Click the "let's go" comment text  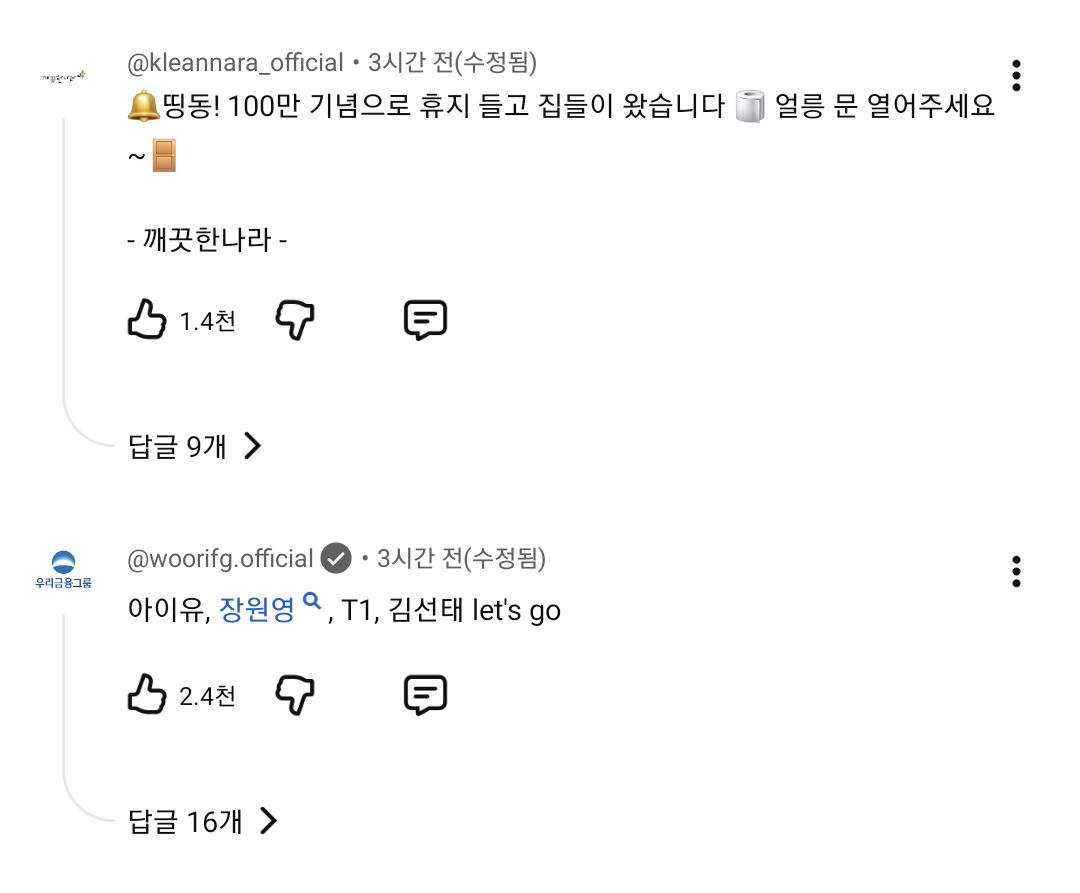click(516, 609)
